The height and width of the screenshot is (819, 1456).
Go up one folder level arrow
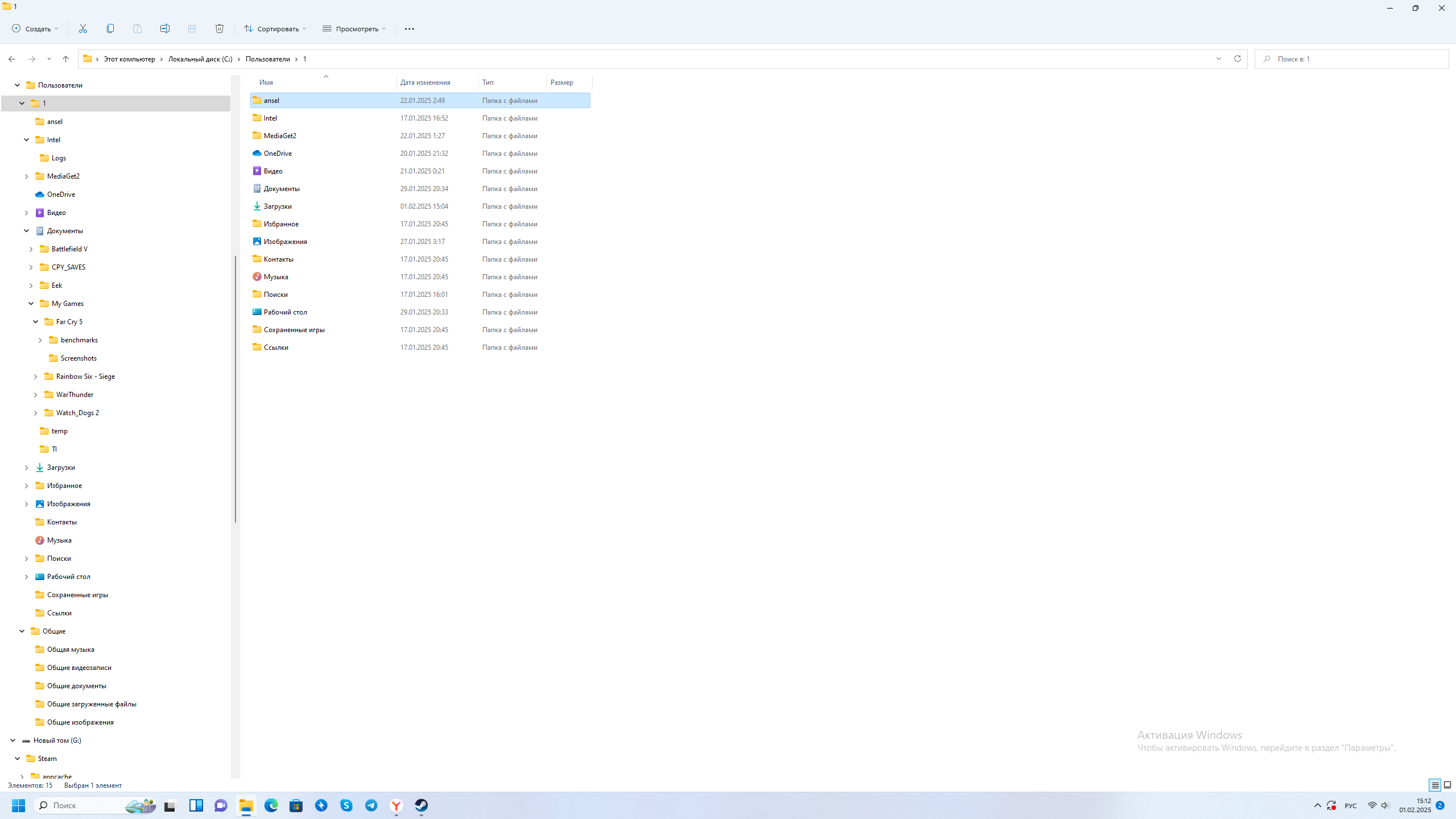(65, 59)
